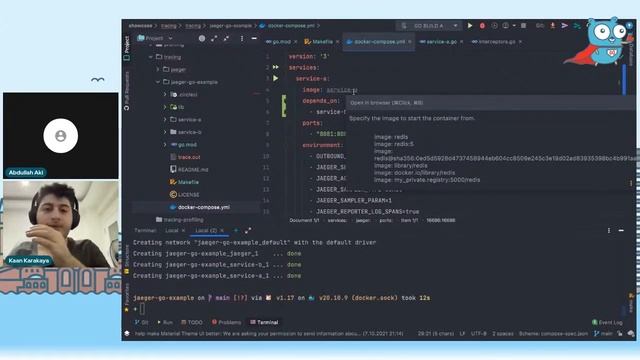Click the Scheme: compose-spec.json status entry
The height and width of the screenshot is (360, 640).
point(553,333)
